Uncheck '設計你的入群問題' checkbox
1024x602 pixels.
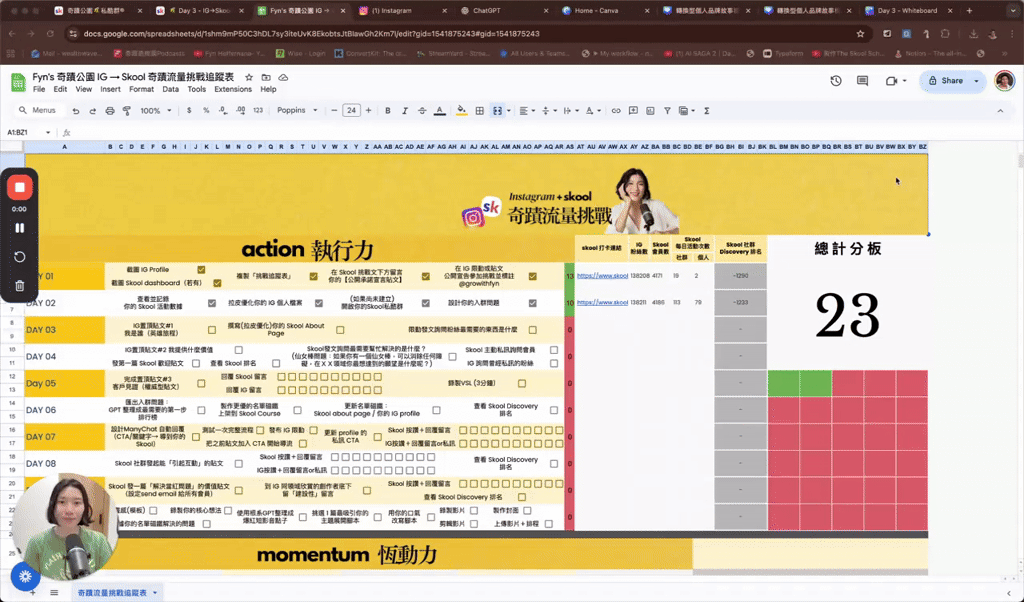(x=533, y=303)
